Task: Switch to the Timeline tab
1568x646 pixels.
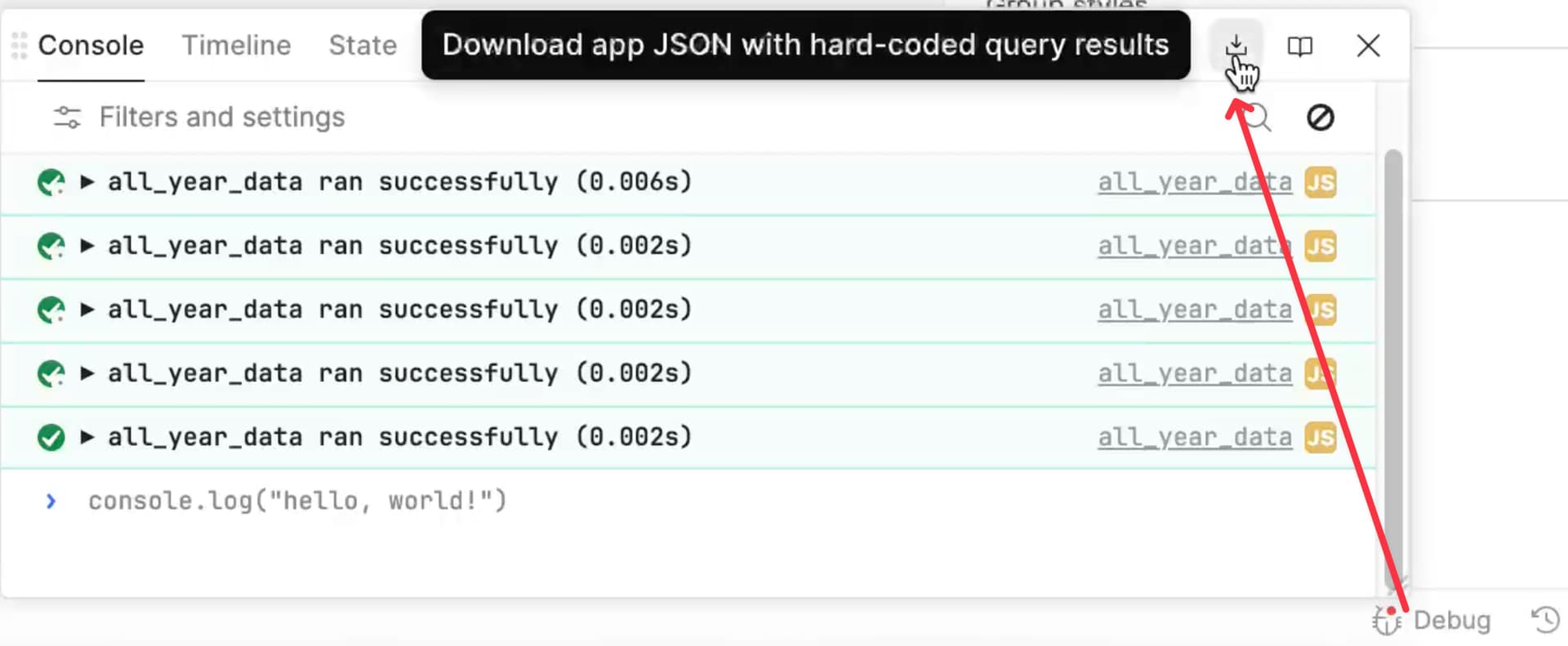Action: 236,46
